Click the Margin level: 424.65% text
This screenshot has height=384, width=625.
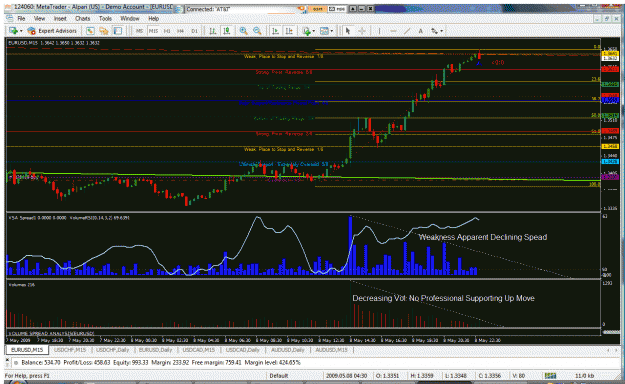(x=273, y=362)
